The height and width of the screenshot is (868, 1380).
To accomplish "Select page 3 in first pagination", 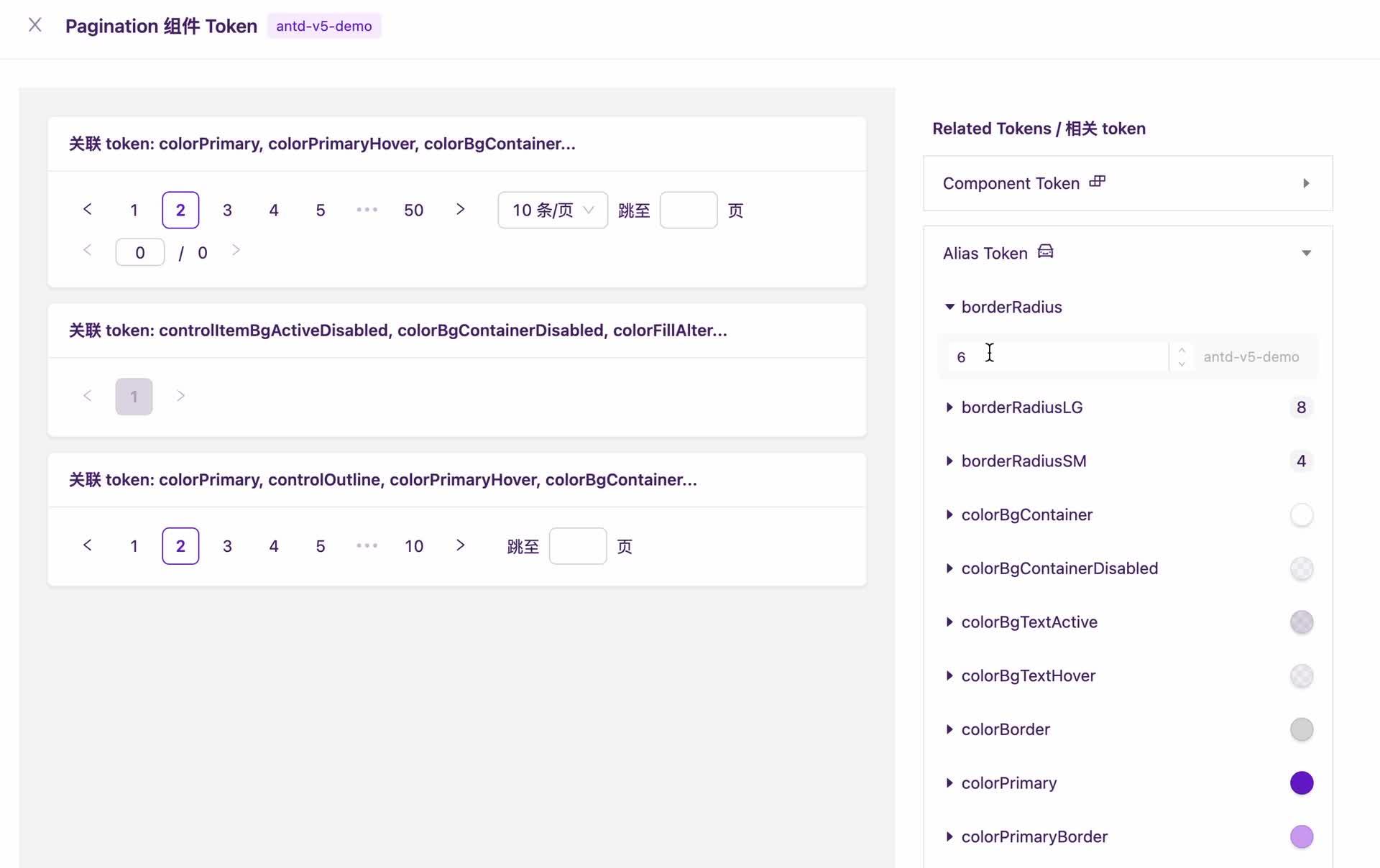I will (227, 210).
